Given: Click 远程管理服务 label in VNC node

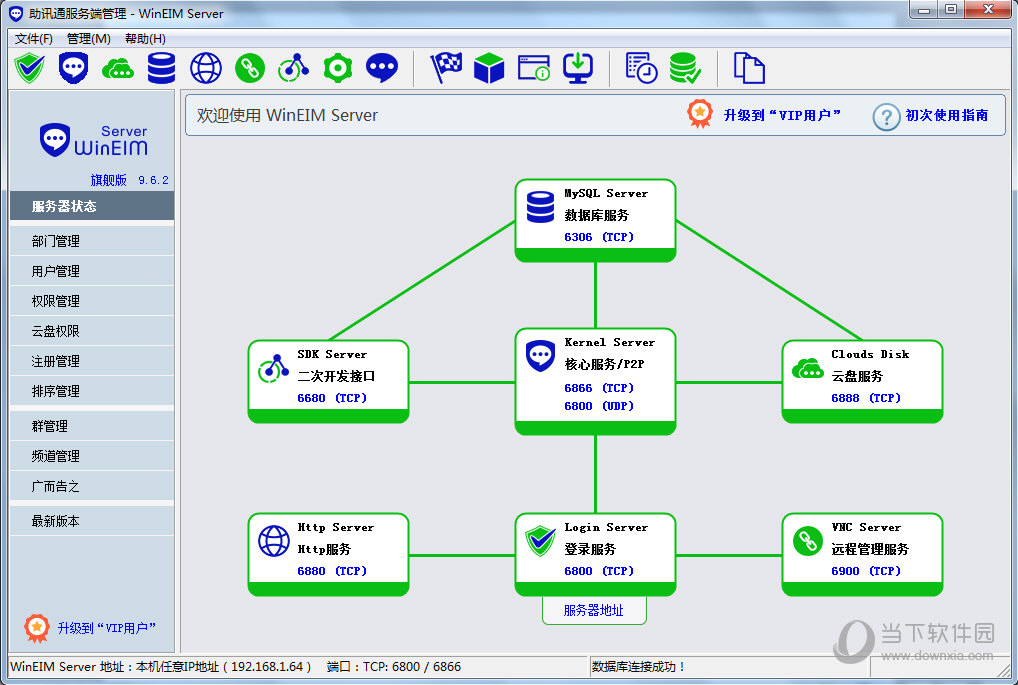Looking at the screenshot, I should pyautogui.click(x=870, y=549).
